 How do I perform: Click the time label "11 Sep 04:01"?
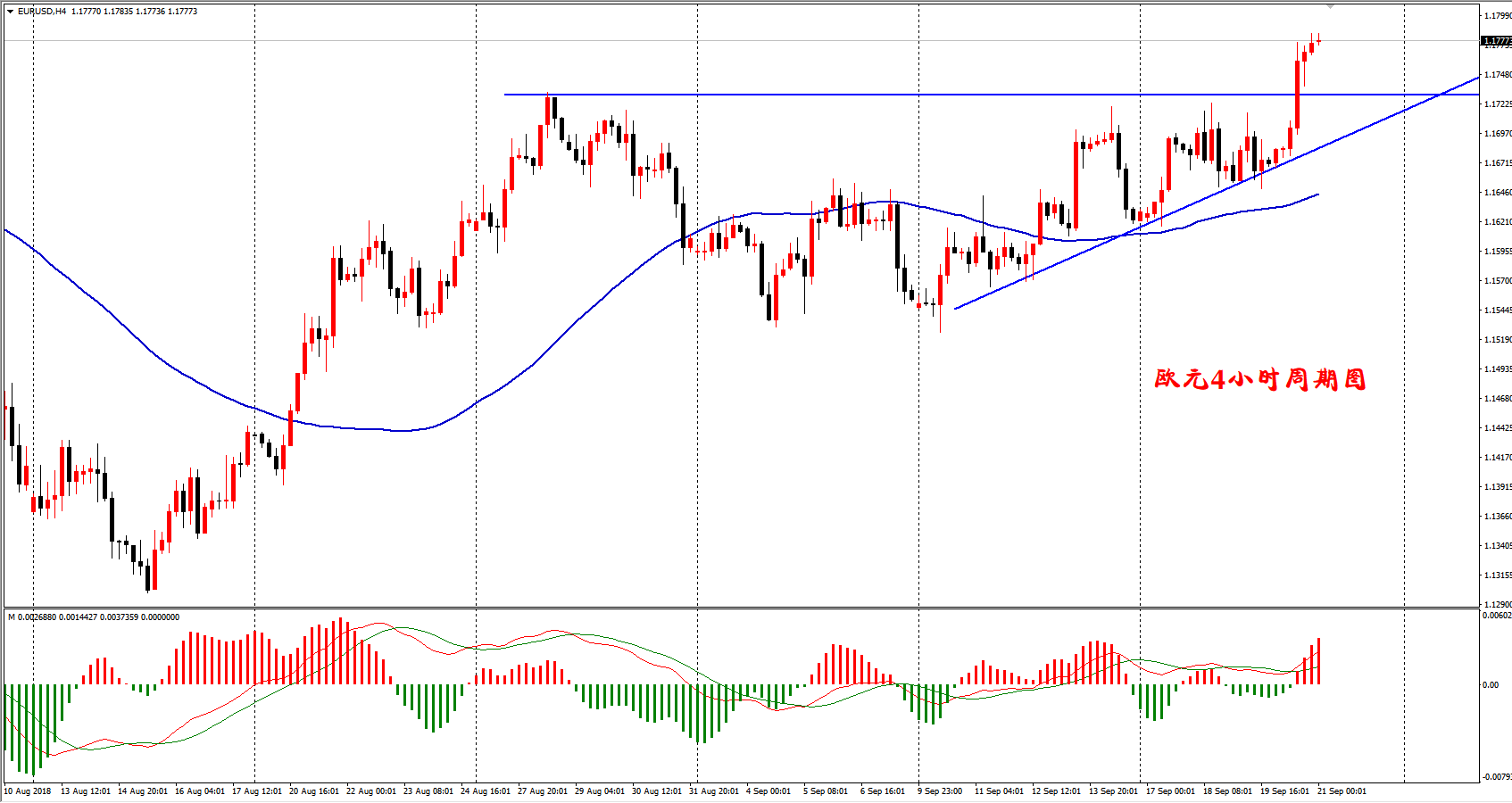pos(1000,791)
